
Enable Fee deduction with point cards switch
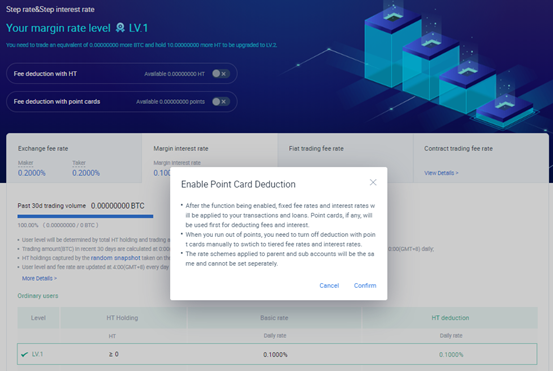(x=220, y=102)
